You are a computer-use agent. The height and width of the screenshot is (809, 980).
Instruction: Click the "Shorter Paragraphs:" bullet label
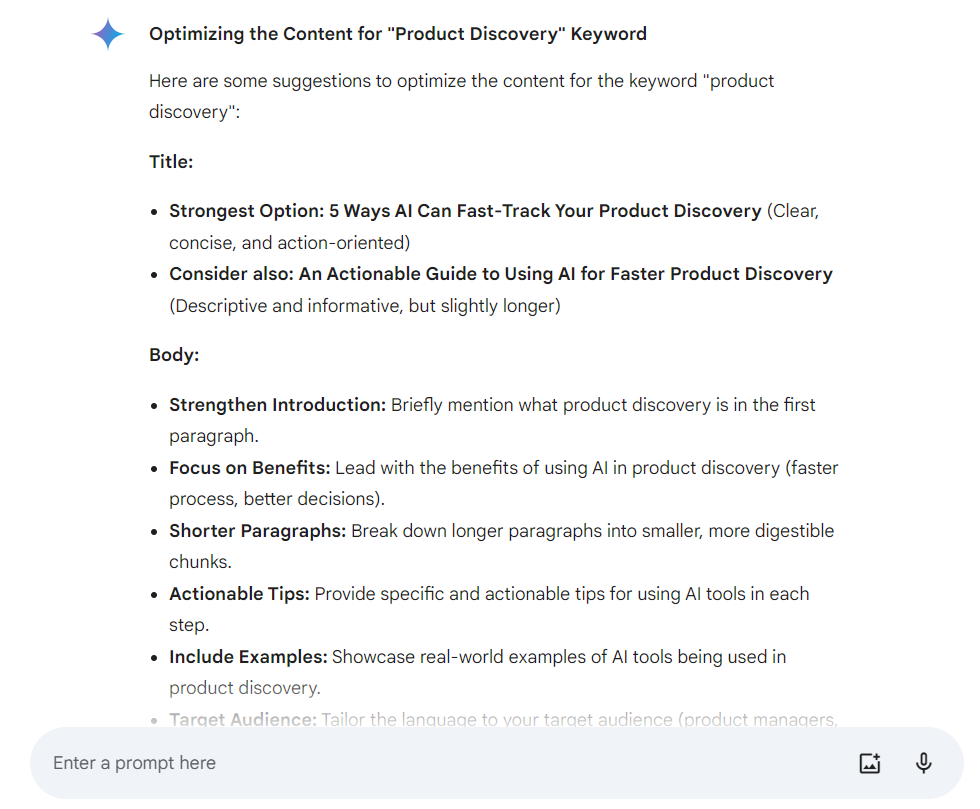[257, 531]
